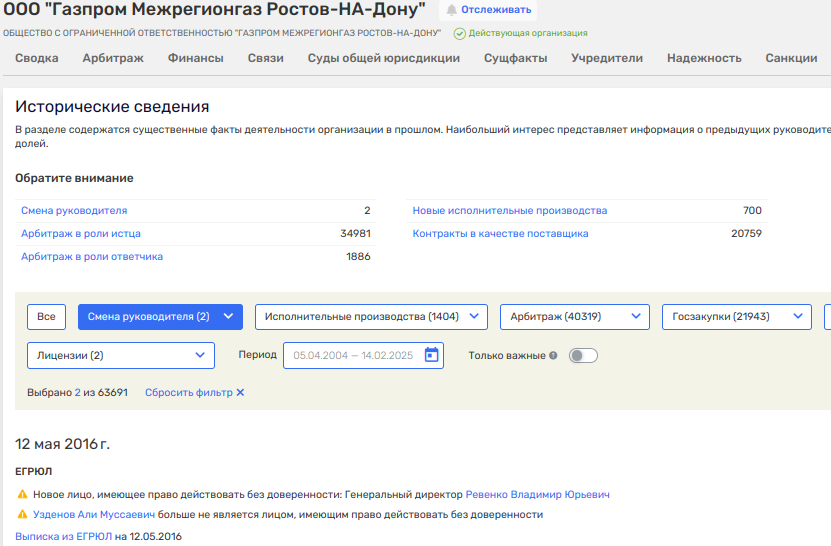The width and height of the screenshot is (831, 546).
Task: Click the green Действующая организация status icon
Action: click(x=459, y=33)
